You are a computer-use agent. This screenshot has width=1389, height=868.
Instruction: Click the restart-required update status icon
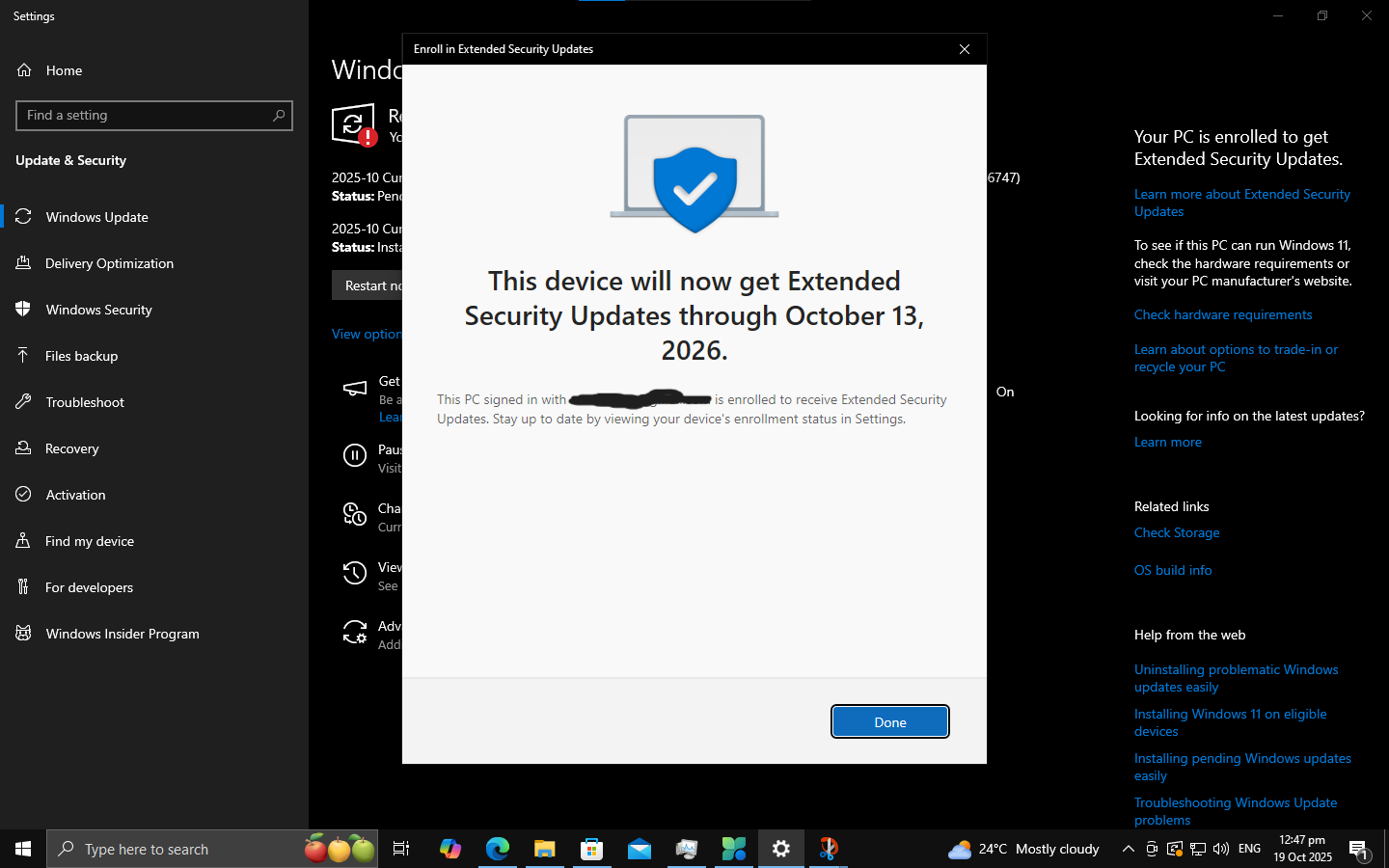pos(354,125)
